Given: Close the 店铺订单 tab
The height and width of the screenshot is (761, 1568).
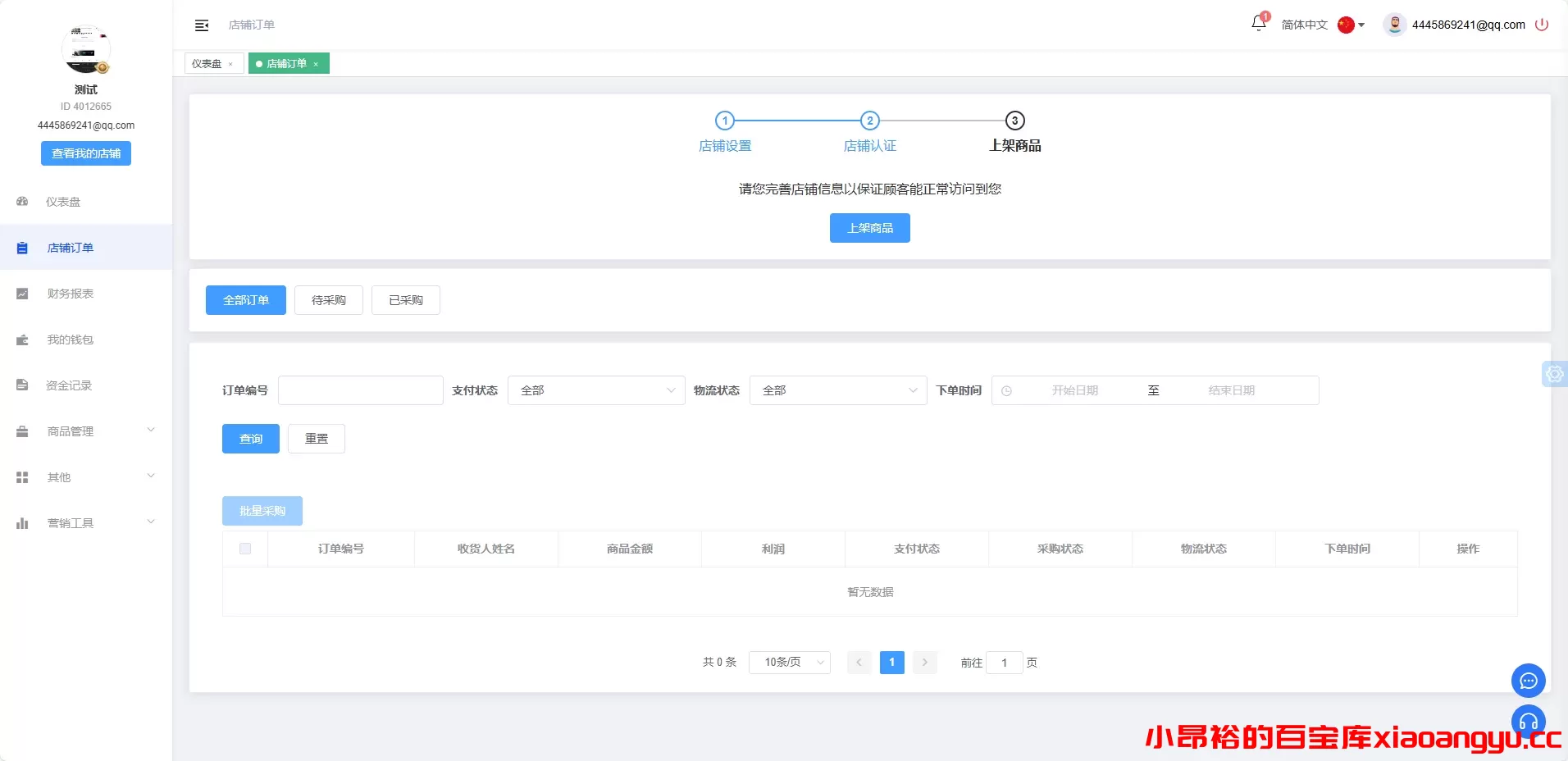Looking at the screenshot, I should (x=316, y=63).
